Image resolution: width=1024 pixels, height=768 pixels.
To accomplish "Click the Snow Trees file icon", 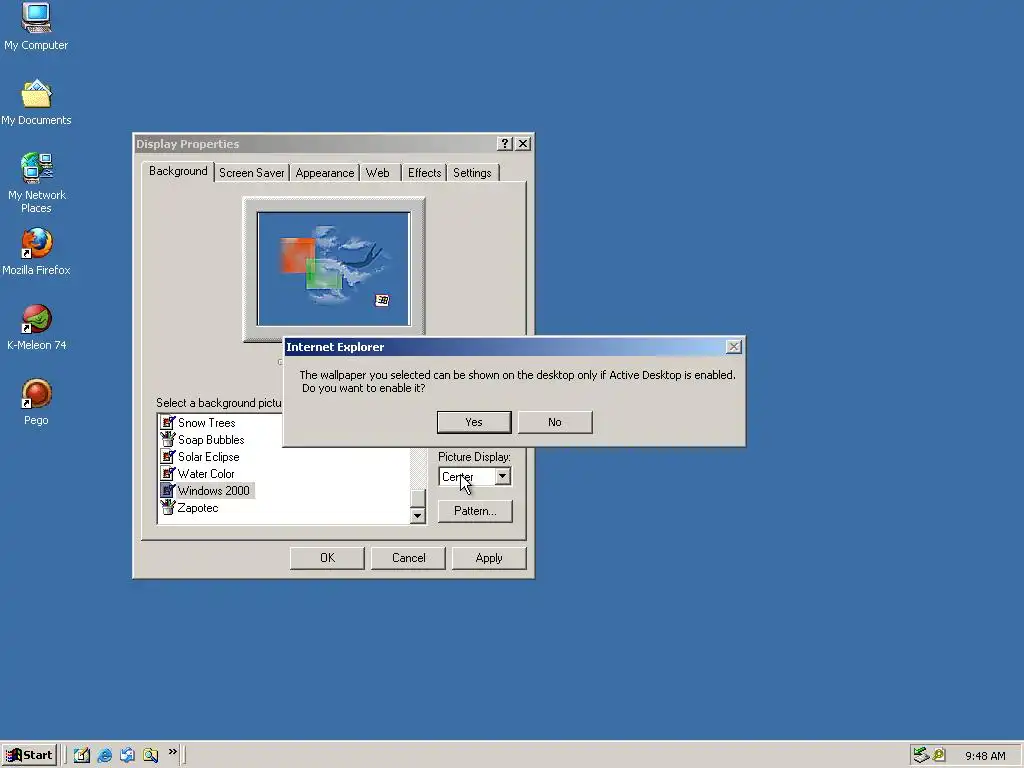I will click(168, 423).
